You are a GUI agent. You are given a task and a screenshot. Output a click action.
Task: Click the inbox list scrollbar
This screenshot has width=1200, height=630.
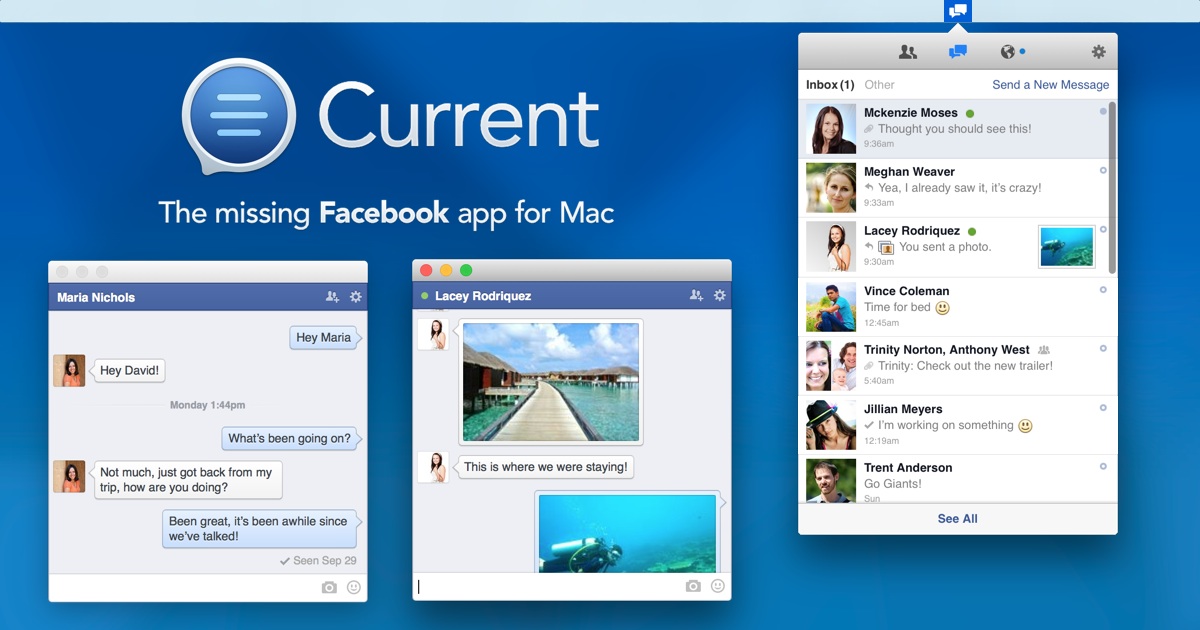(x=1112, y=188)
